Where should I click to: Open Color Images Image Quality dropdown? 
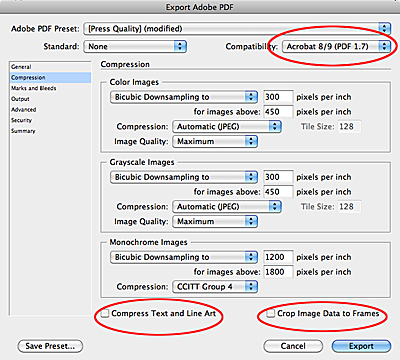[215, 141]
